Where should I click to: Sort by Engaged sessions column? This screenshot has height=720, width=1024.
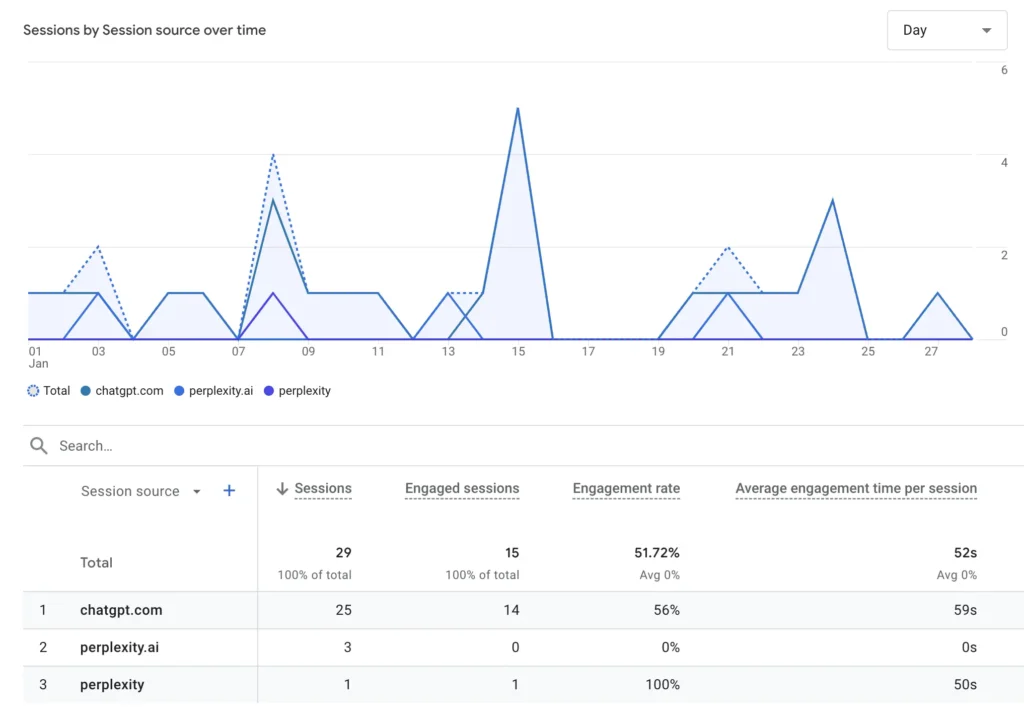(x=462, y=489)
